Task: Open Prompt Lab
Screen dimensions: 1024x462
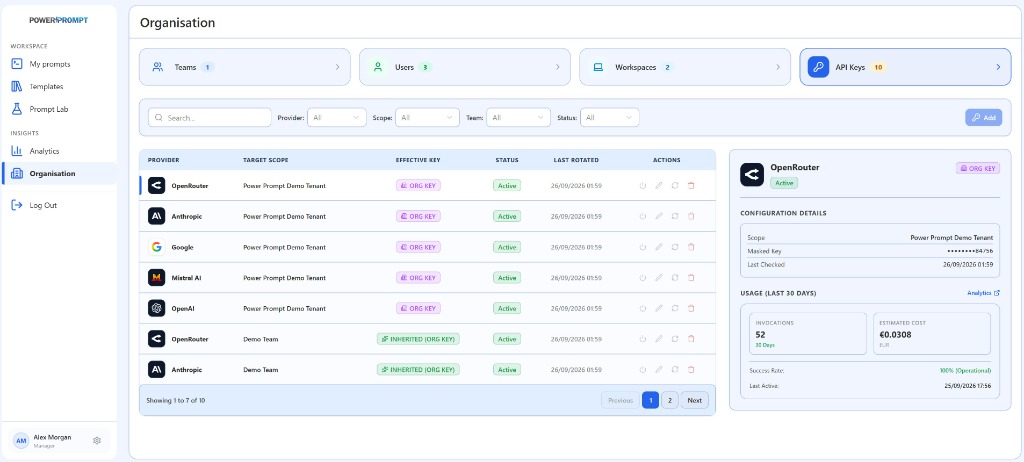Action: [x=59, y=109]
